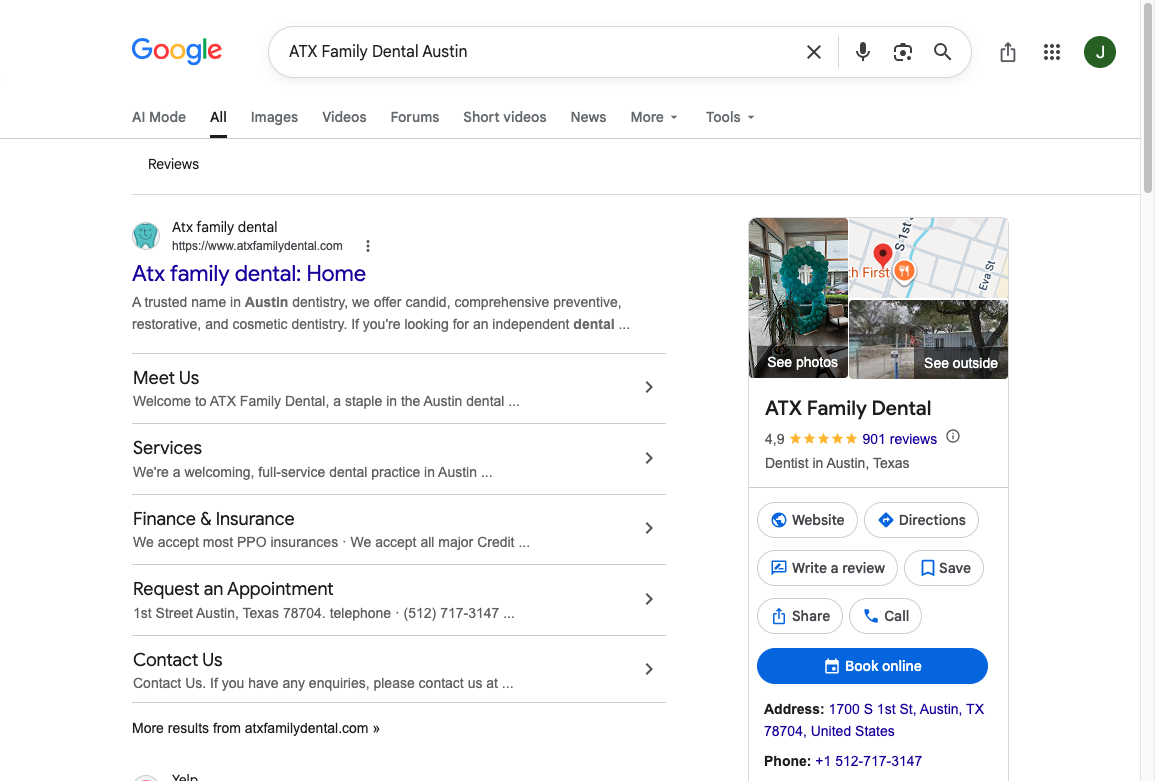The height and width of the screenshot is (781, 1155).
Task: Open the Meet Us sitelink
Action: [x=166, y=378]
